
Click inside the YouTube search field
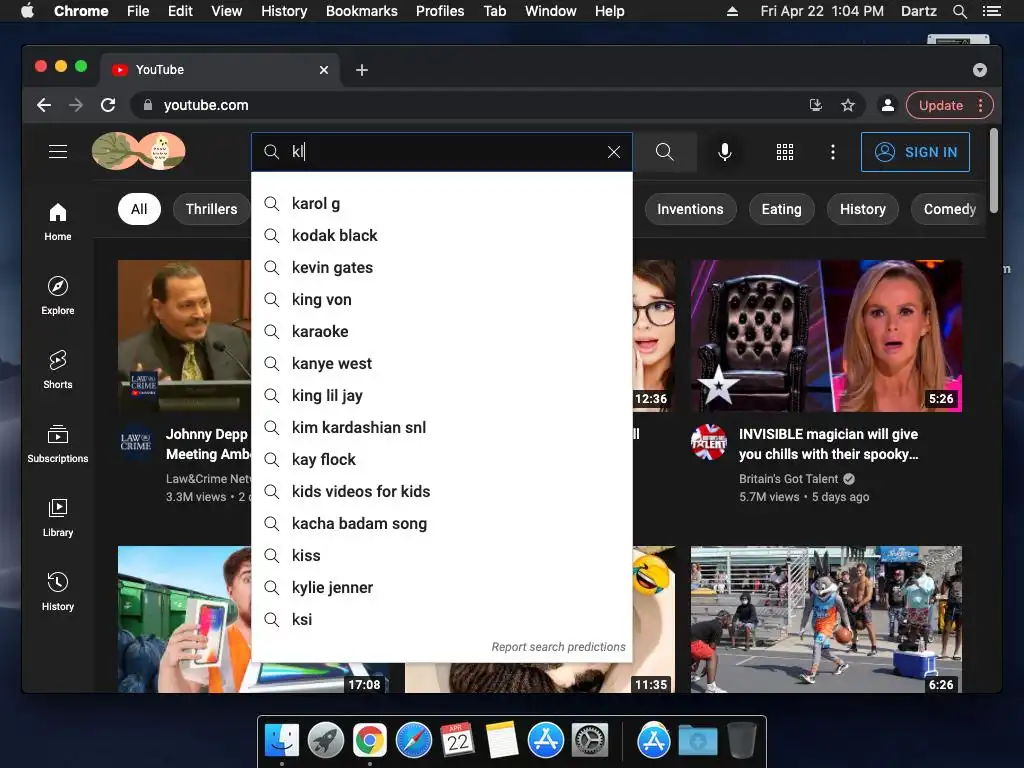(444, 152)
